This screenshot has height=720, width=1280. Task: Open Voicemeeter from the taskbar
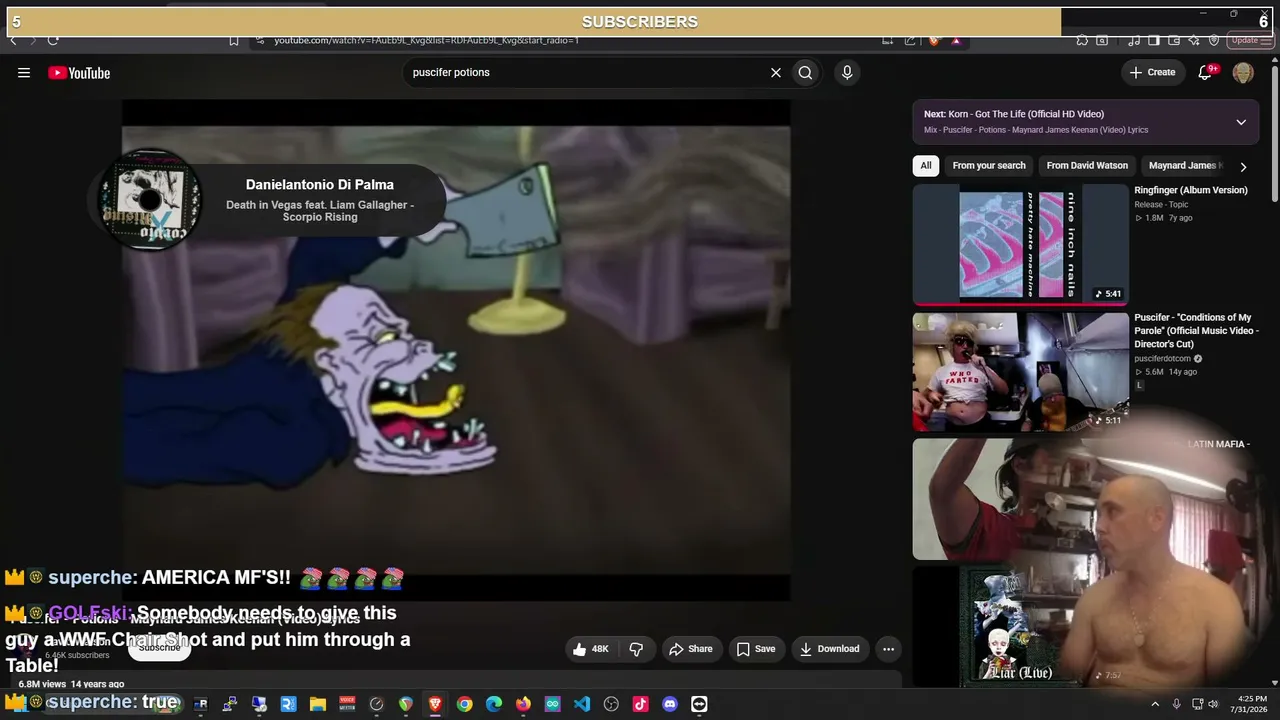347,704
